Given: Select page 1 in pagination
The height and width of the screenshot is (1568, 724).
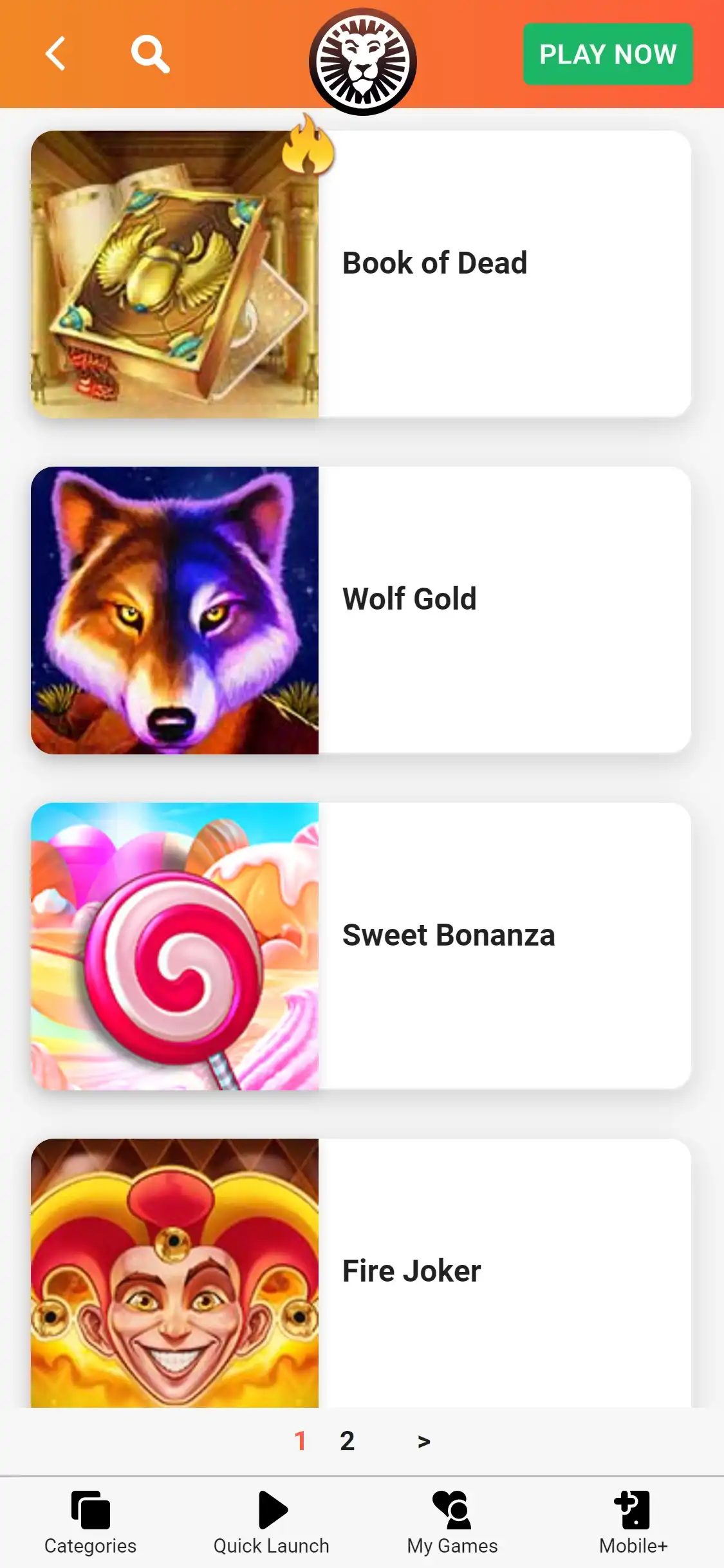Looking at the screenshot, I should coord(300,1441).
